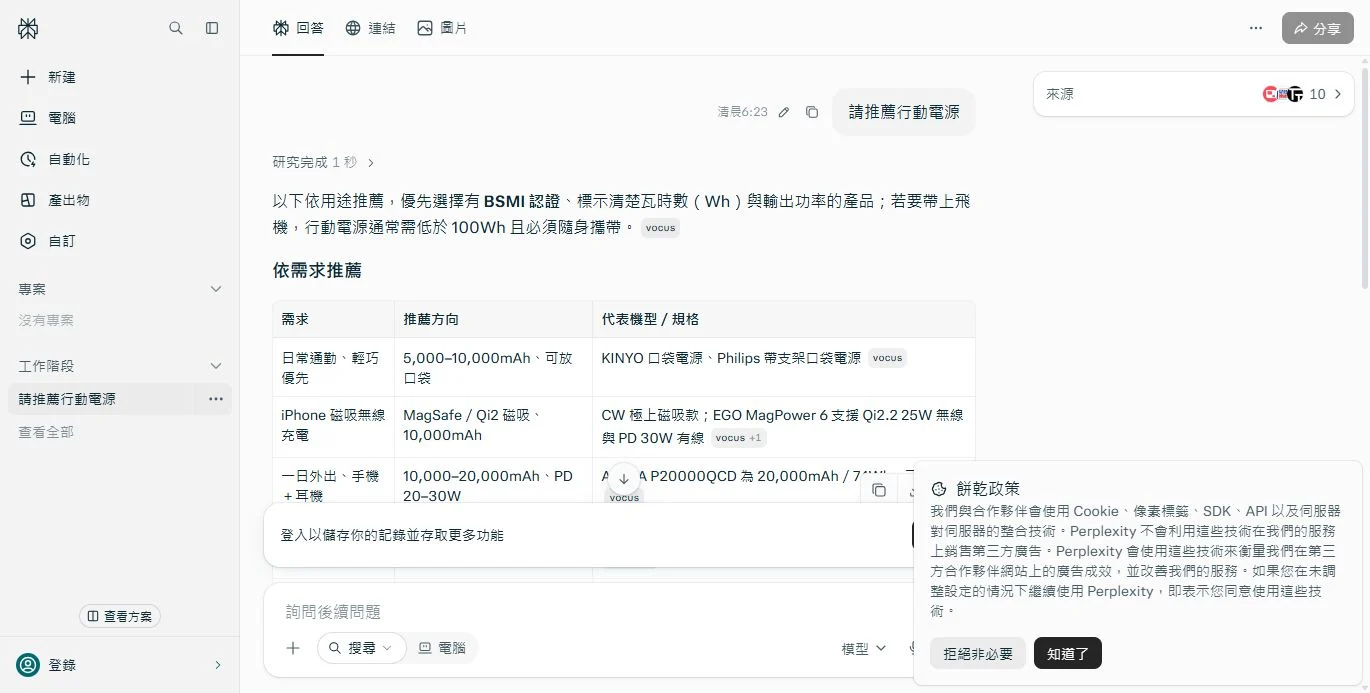Switch to the 圖片 tab
Viewport: 1370px width, 693px height.
tap(442, 28)
